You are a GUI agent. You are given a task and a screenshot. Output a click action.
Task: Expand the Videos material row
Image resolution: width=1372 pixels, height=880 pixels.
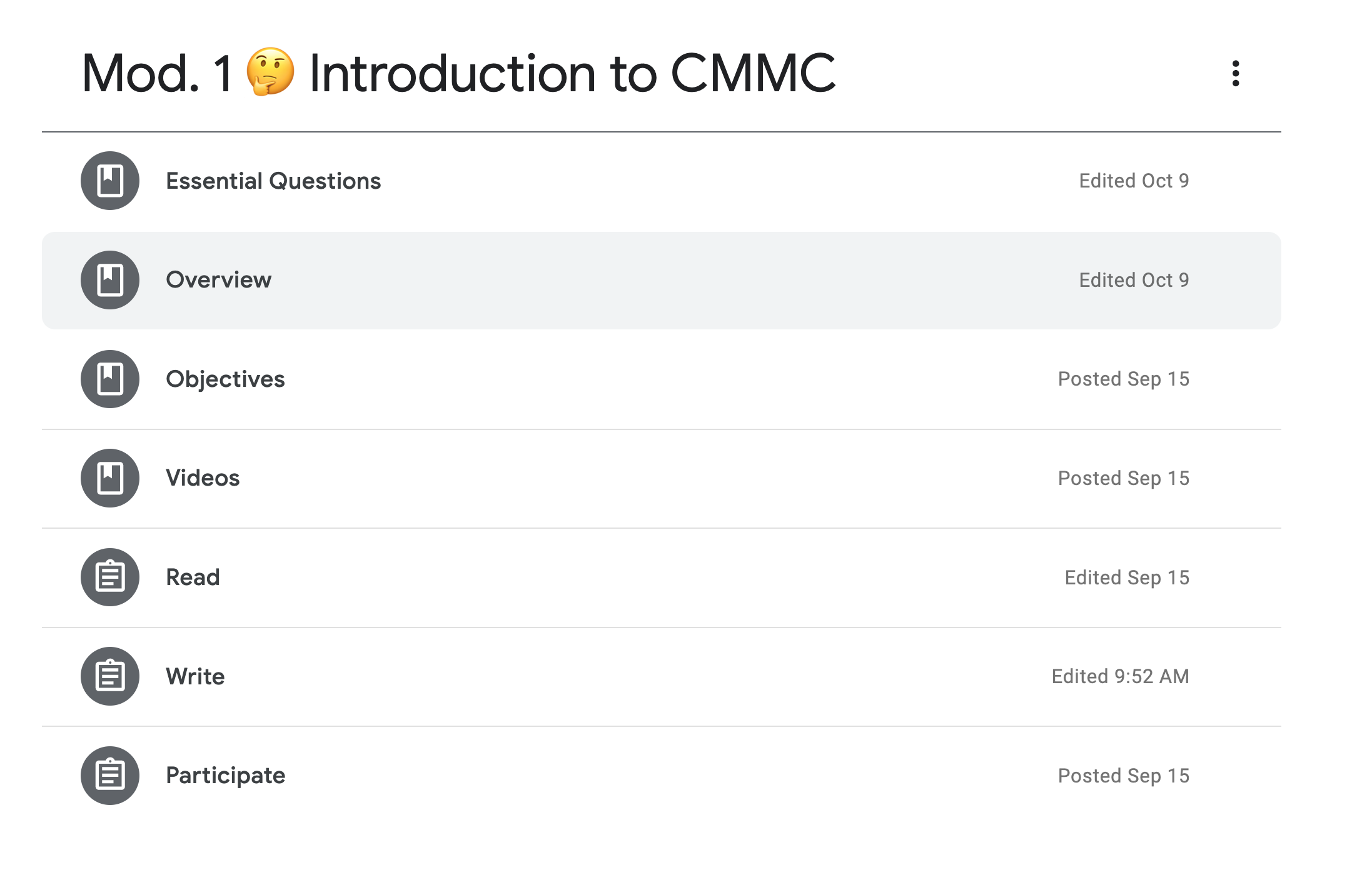(x=662, y=478)
